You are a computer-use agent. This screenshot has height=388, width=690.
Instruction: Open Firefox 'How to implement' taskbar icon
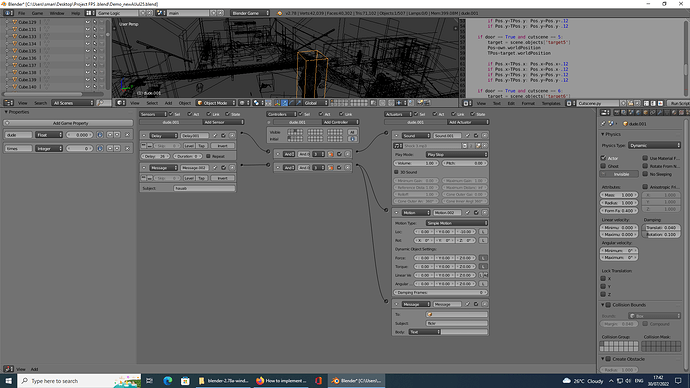tap(282, 381)
